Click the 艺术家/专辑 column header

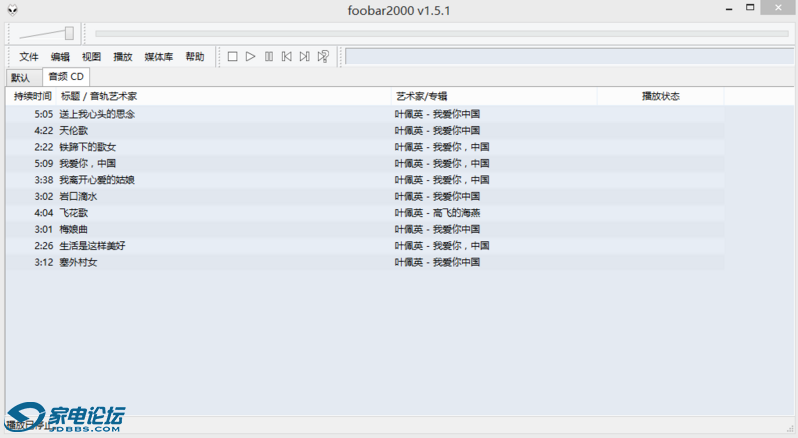point(422,97)
